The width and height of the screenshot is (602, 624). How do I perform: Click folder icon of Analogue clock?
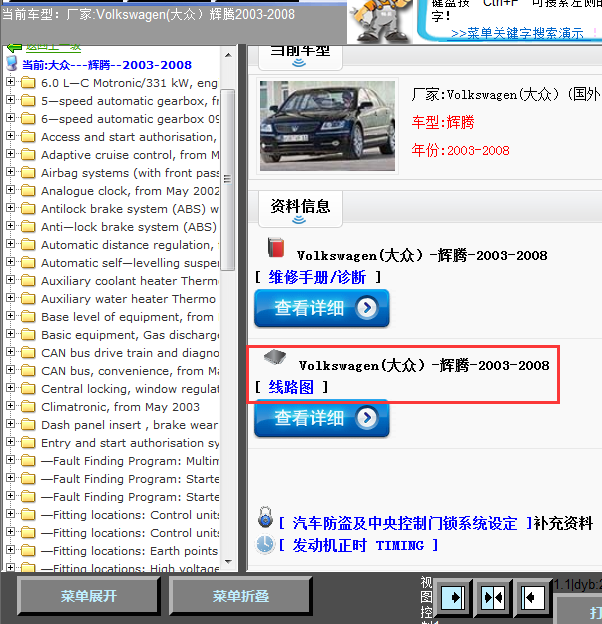point(28,191)
